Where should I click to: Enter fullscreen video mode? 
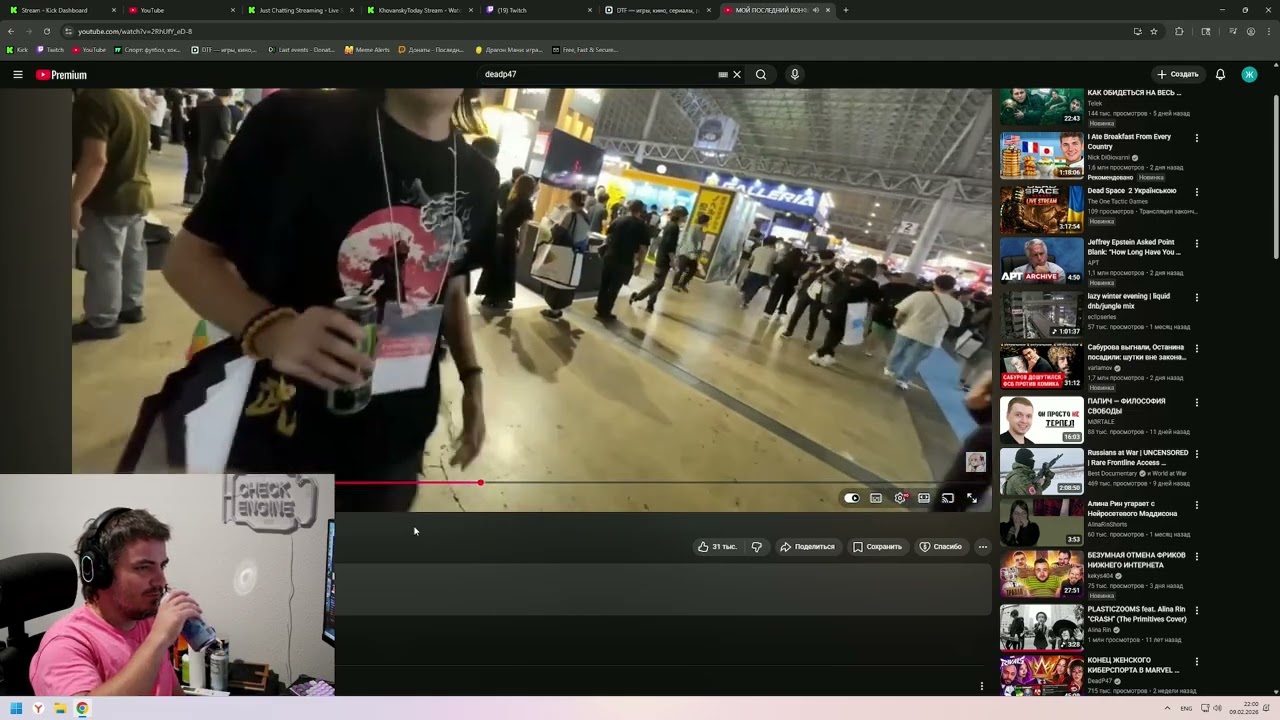972,498
